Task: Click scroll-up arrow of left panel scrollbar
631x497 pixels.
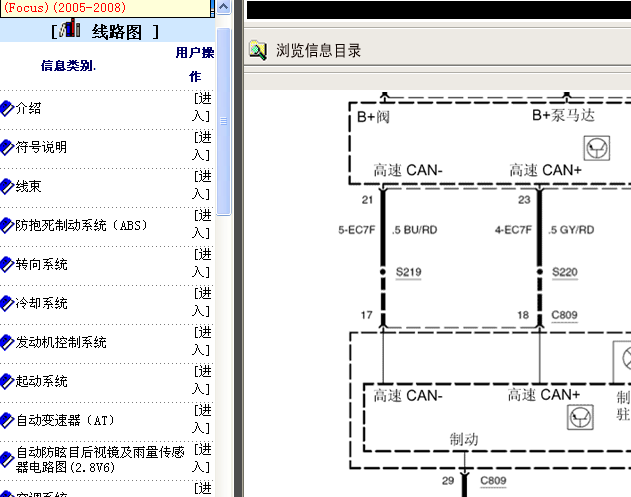Action: (224, 7)
